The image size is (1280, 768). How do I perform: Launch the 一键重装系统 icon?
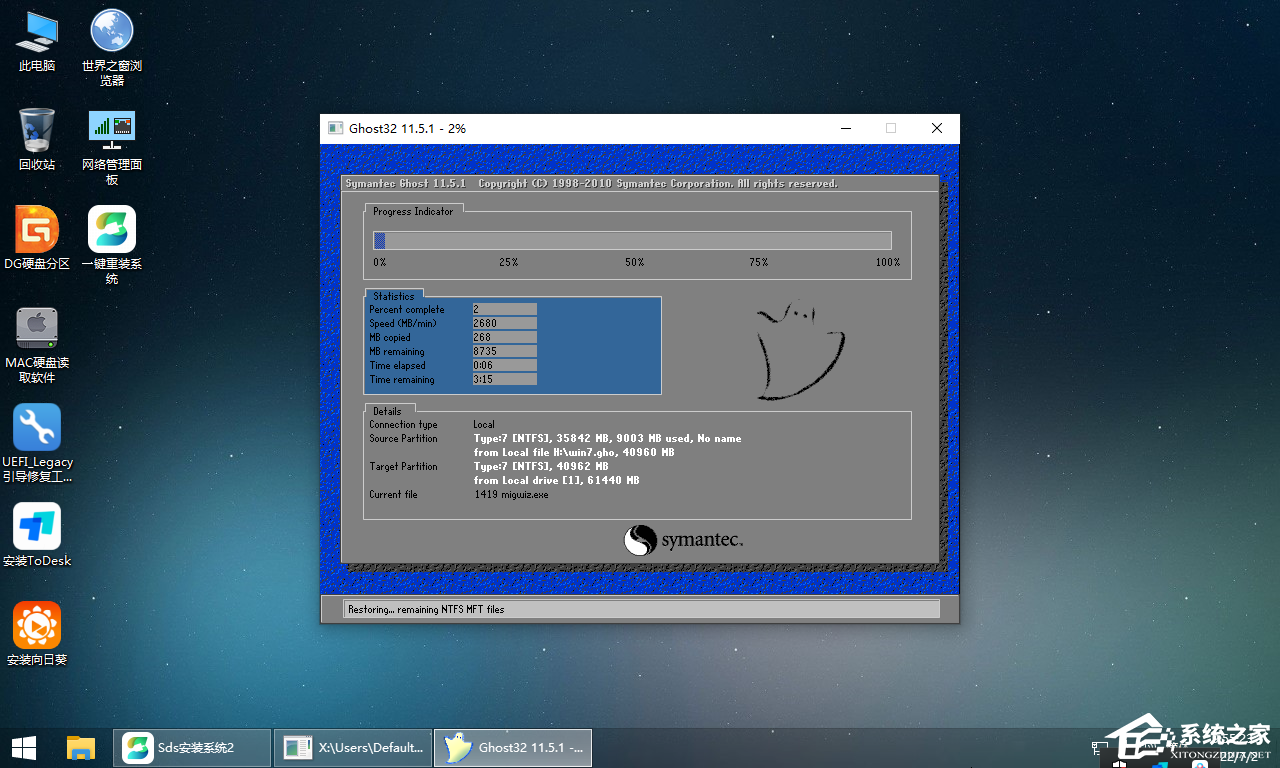tap(112, 245)
